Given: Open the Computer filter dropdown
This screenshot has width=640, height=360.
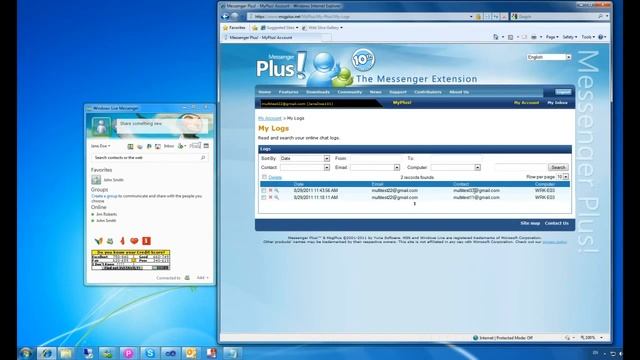Looking at the screenshot, I should (x=456, y=167).
